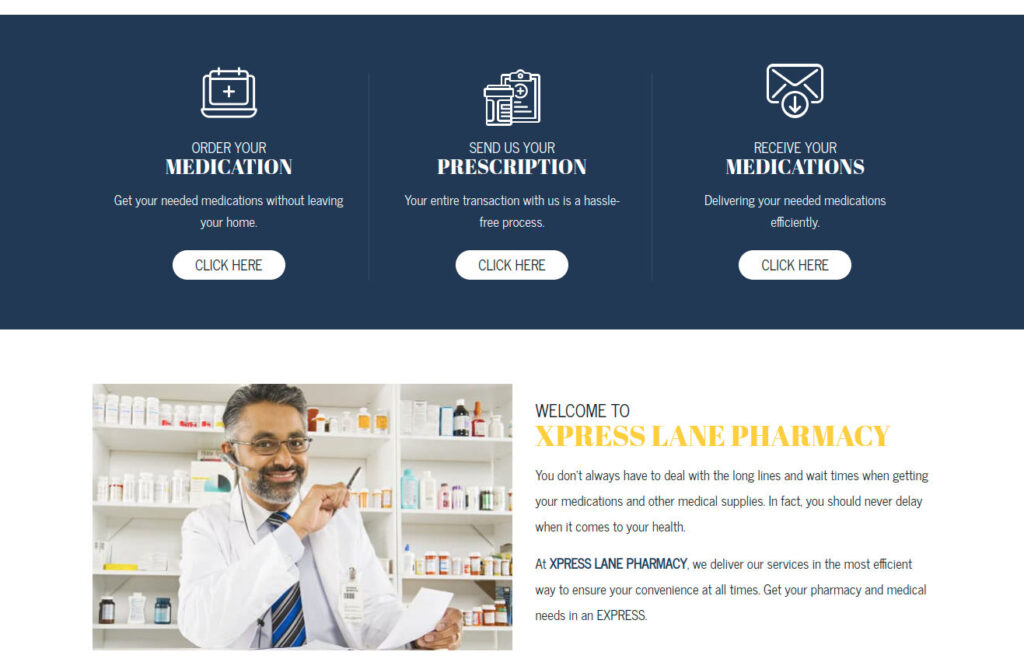
Task: Open the pharmacist photo
Action: tap(302, 517)
